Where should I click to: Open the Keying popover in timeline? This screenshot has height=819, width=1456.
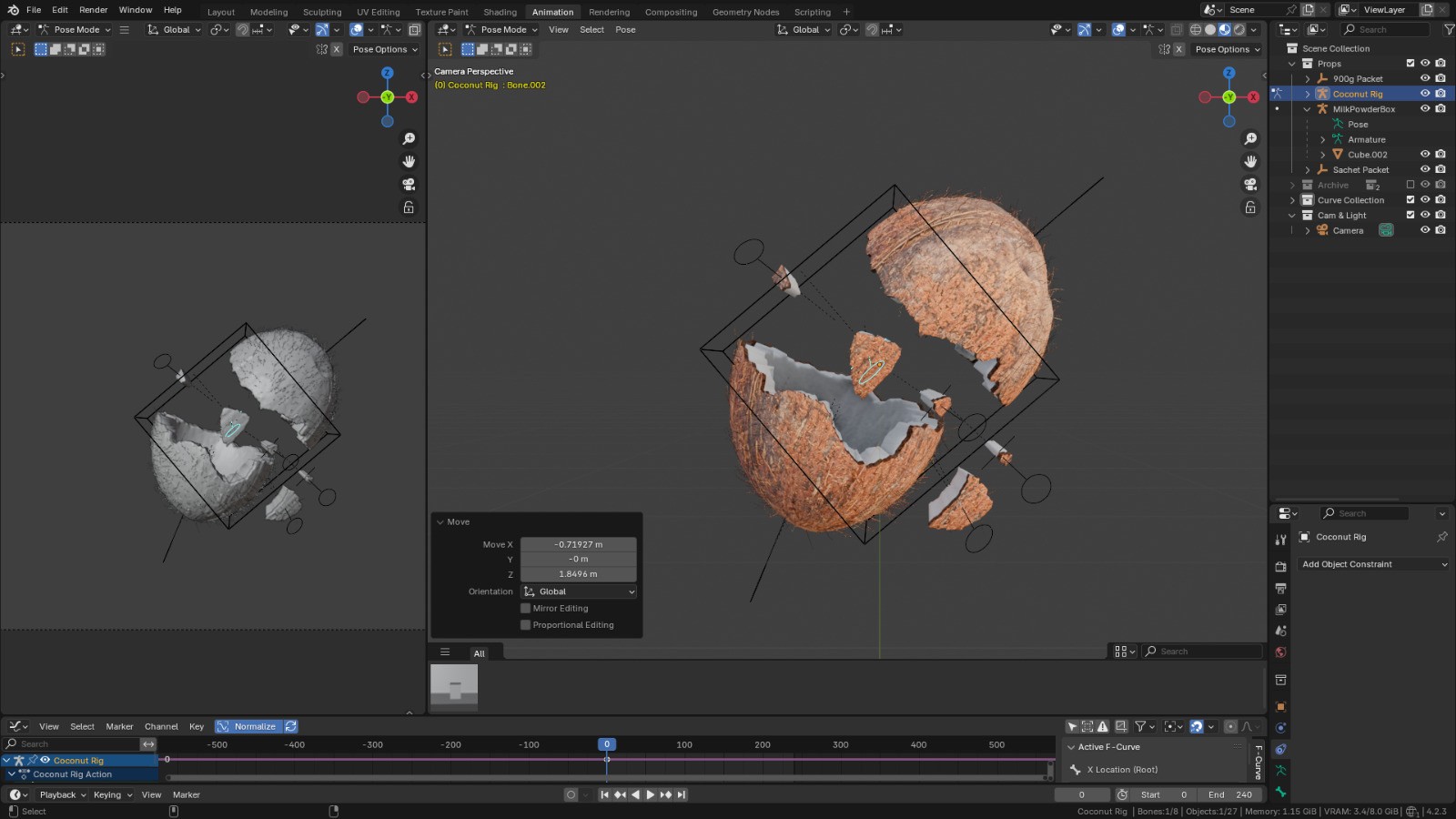click(x=113, y=794)
